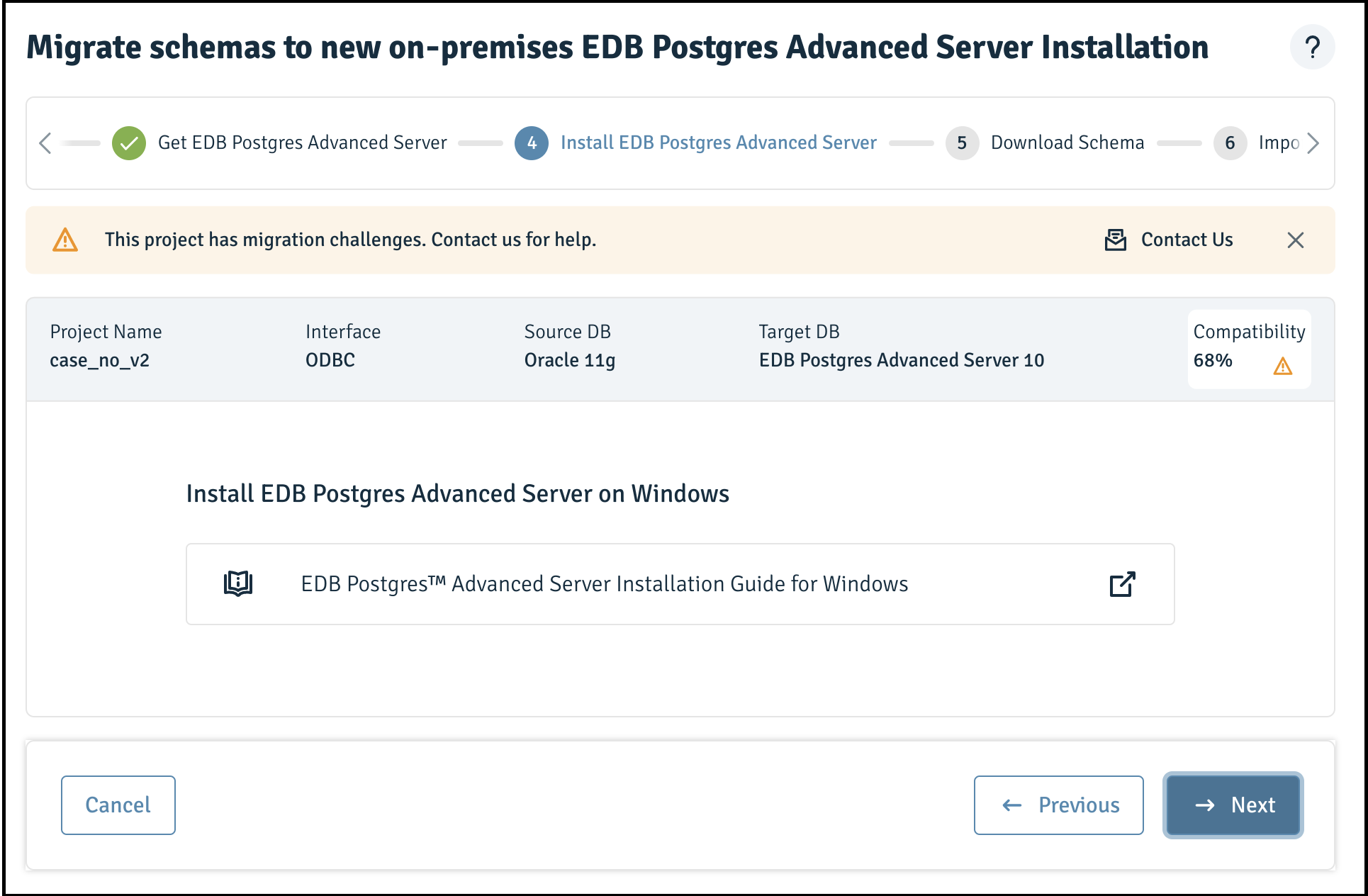Select step 5 circle indicator
This screenshot has height=896, width=1368.
pyautogui.click(x=962, y=143)
